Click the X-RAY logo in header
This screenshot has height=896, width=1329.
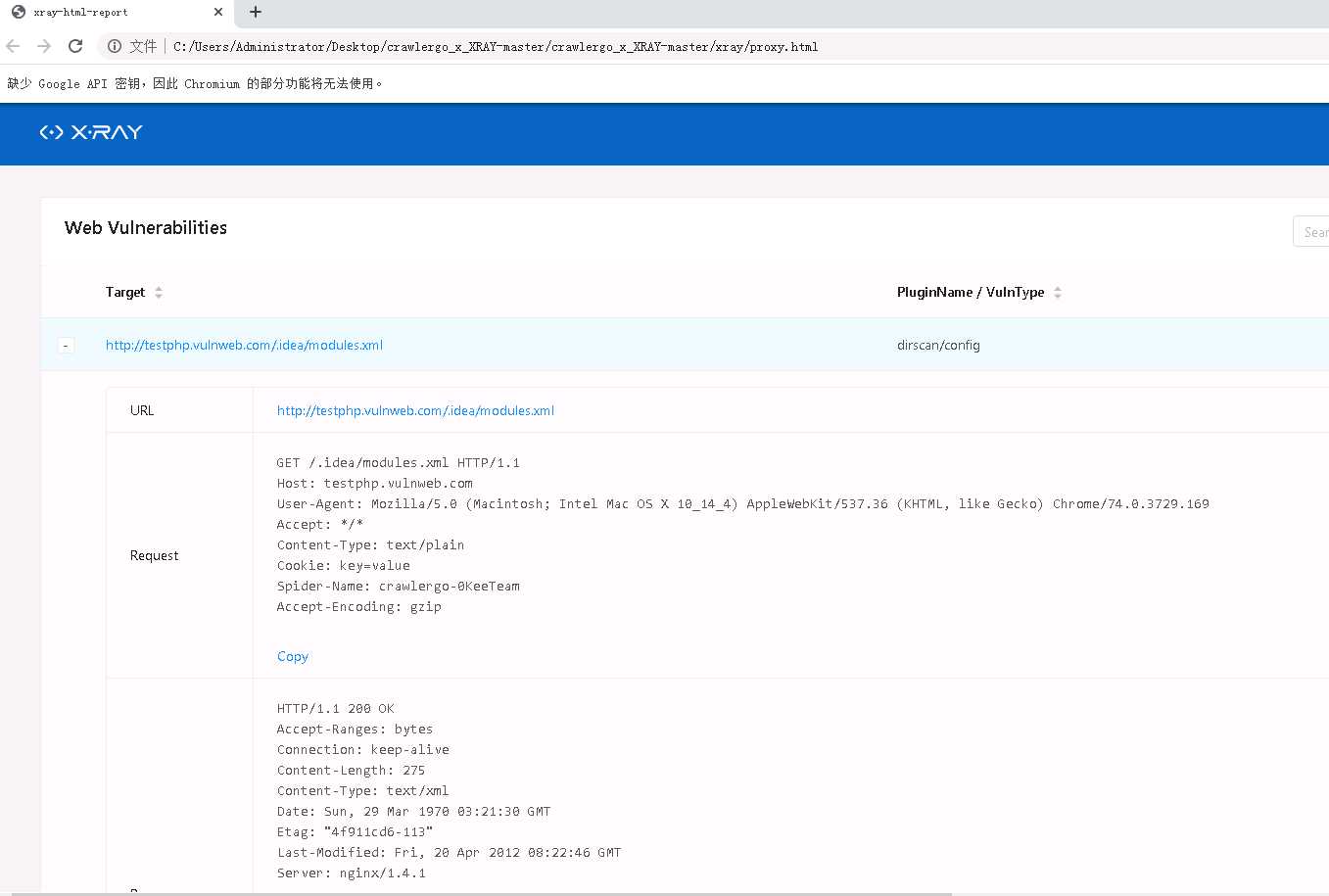click(91, 132)
